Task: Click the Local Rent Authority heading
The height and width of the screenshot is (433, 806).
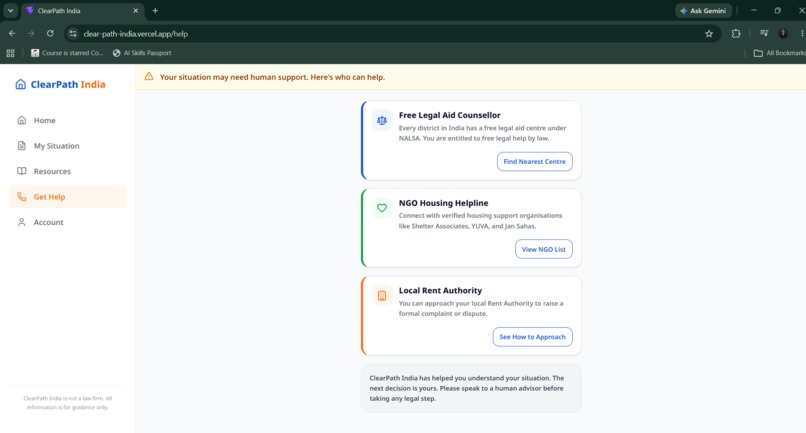Action: click(x=441, y=291)
